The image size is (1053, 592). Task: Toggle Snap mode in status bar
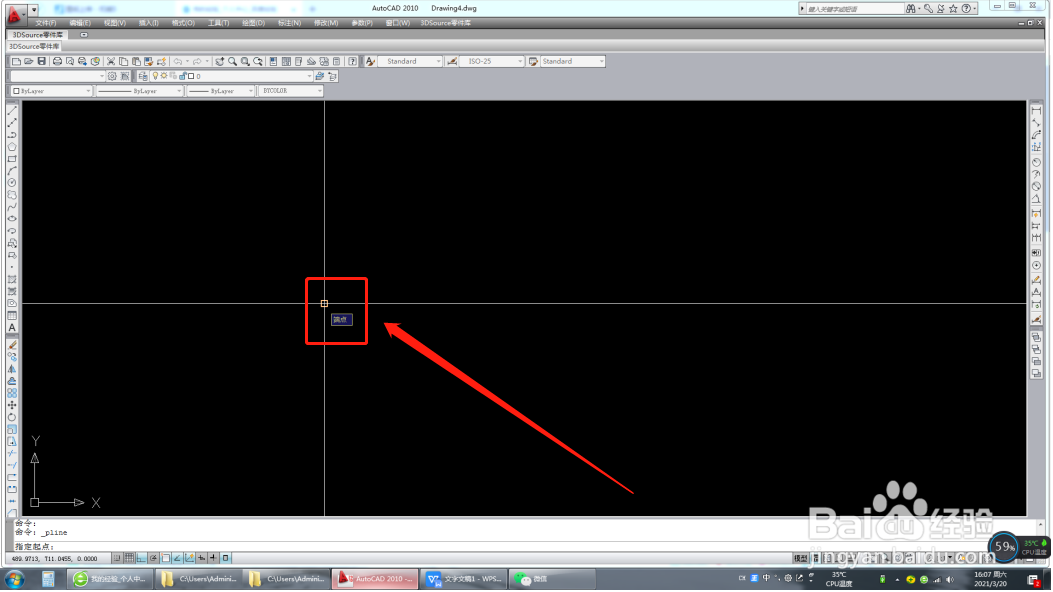pyautogui.click(x=117, y=558)
